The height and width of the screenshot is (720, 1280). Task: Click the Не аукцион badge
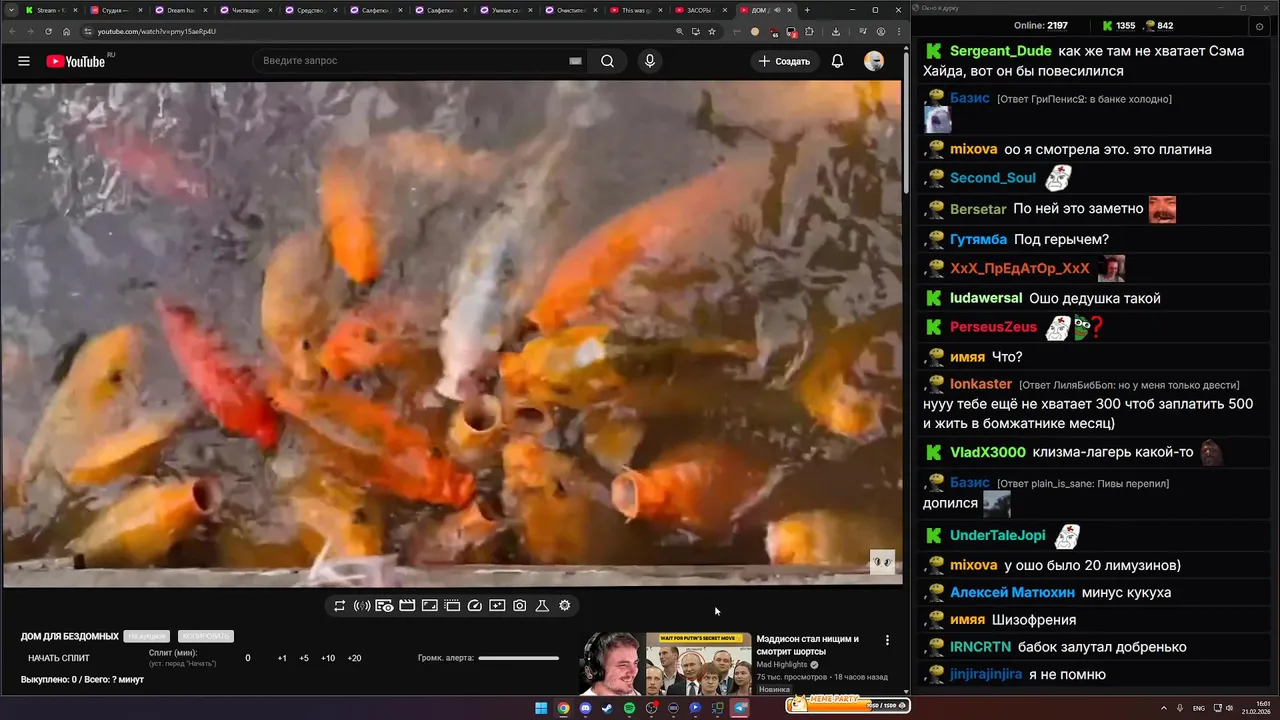click(147, 636)
